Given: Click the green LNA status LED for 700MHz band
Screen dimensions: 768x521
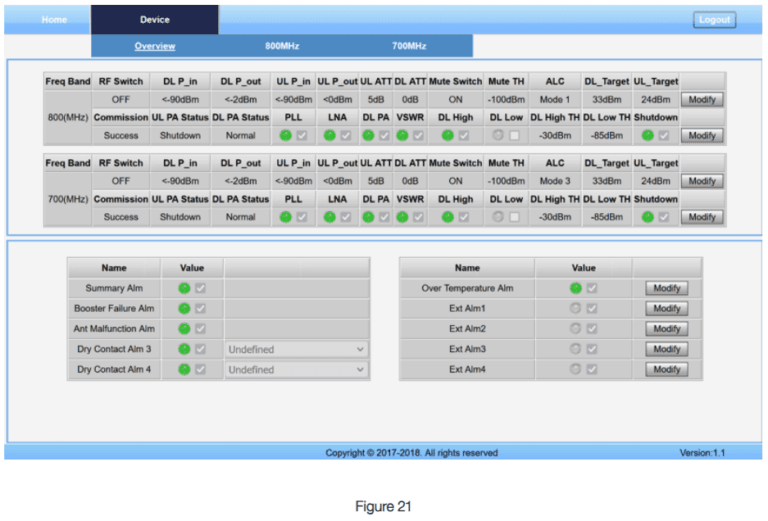Looking at the screenshot, I should 329,217.
